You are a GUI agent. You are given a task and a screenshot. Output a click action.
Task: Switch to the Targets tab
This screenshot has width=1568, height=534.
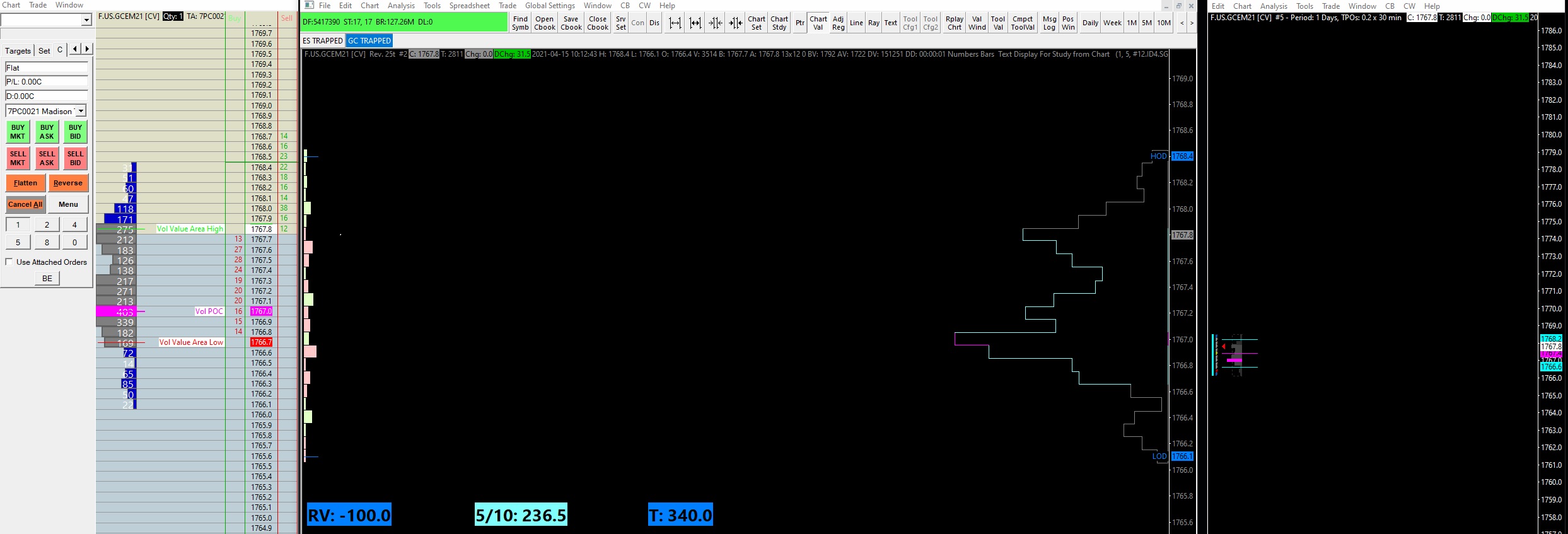18,50
